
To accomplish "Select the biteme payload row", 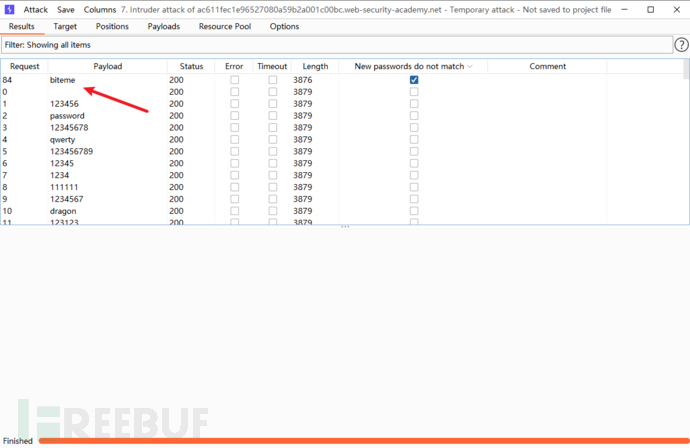I will (63, 79).
